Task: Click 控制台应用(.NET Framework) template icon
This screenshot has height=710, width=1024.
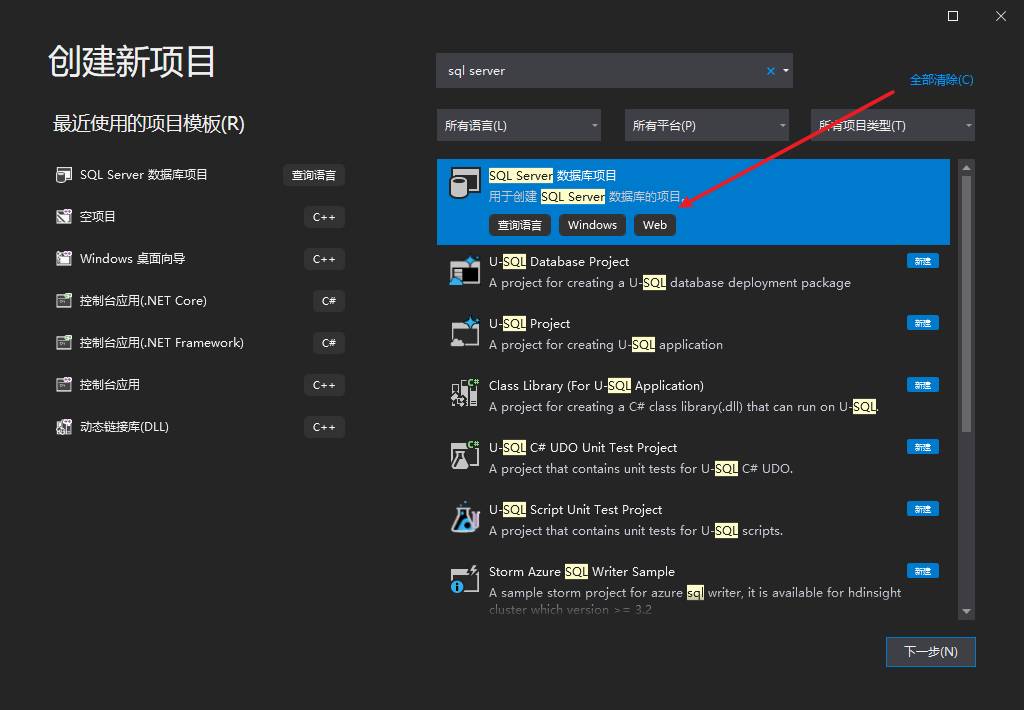Action: coord(63,343)
